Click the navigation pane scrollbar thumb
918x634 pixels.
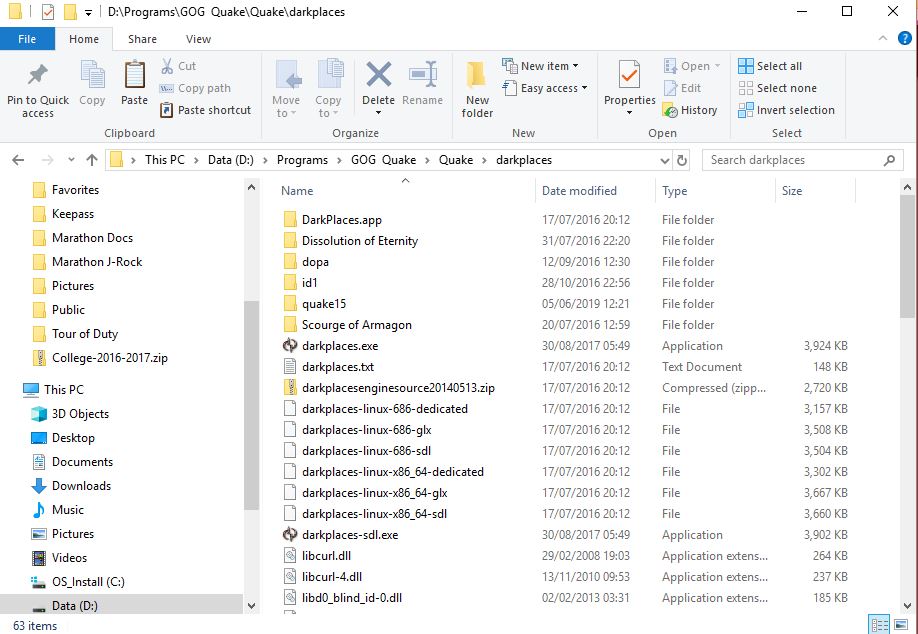pos(251,405)
